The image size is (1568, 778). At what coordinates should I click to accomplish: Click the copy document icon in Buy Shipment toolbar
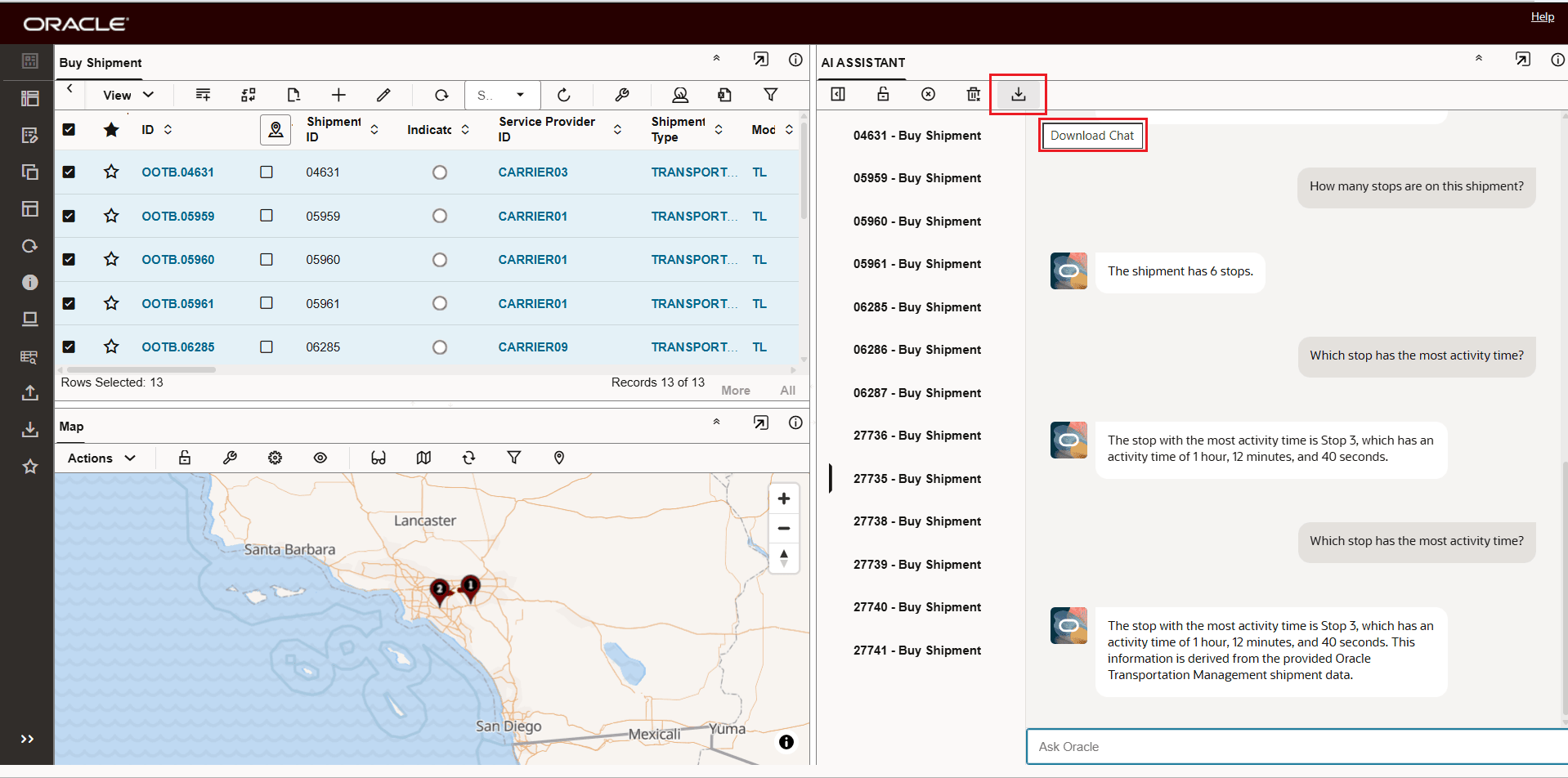pos(724,95)
